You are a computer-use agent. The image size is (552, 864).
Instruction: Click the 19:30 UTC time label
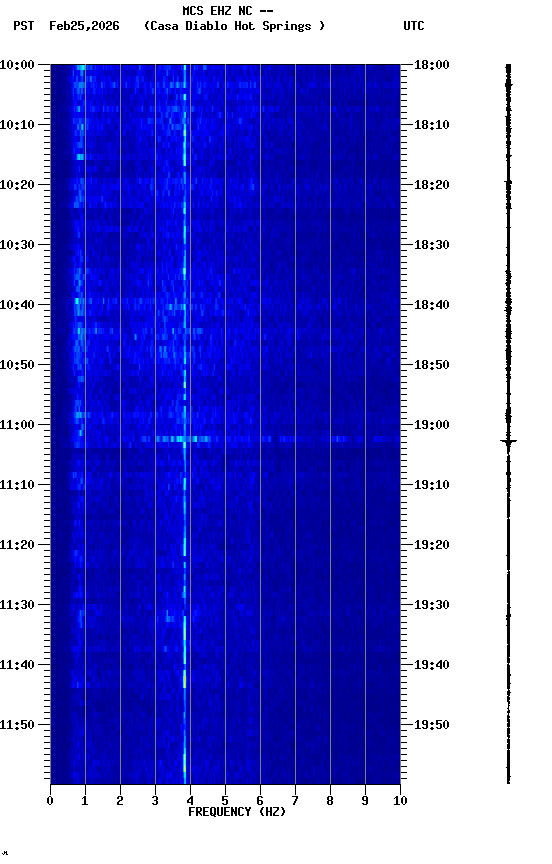(432, 605)
